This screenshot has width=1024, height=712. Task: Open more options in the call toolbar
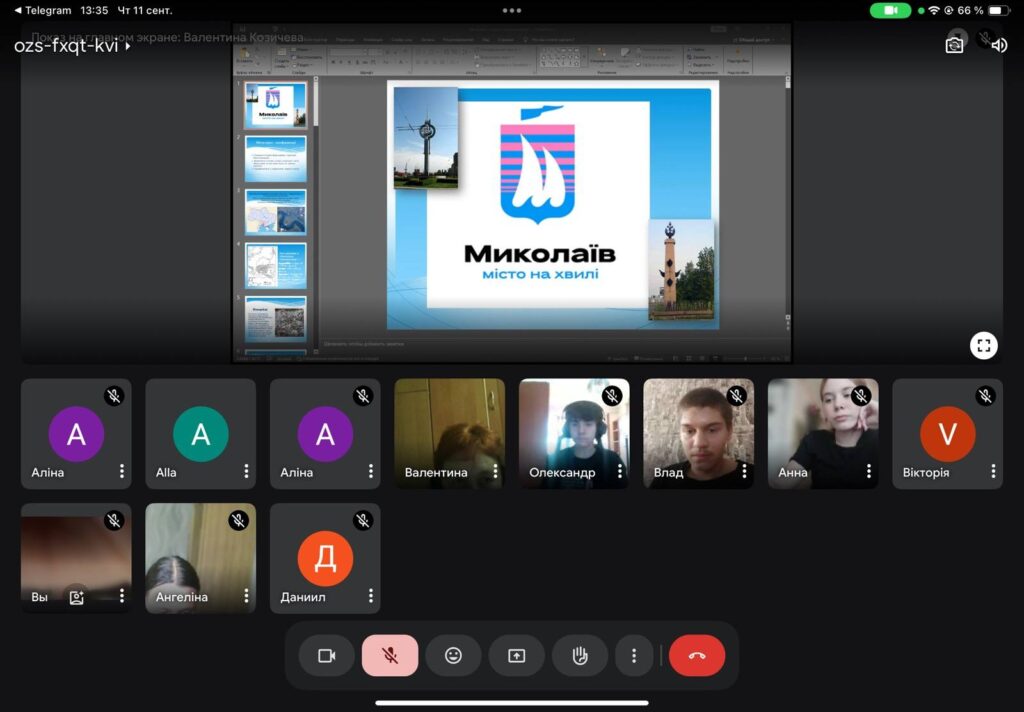tap(633, 655)
